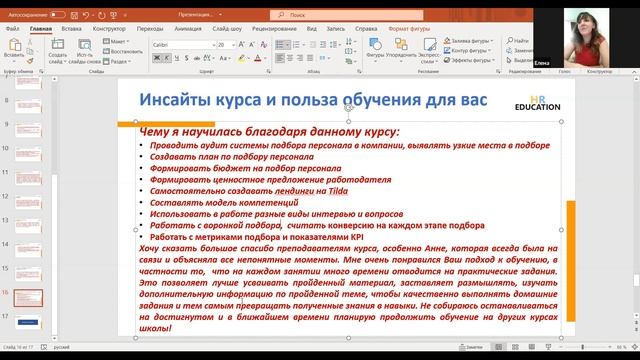Image resolution: width=640 pixels, height=360 pixels.
Task: Click the Select (Выделить) cursor icon
Action: (x=509, y=60)
